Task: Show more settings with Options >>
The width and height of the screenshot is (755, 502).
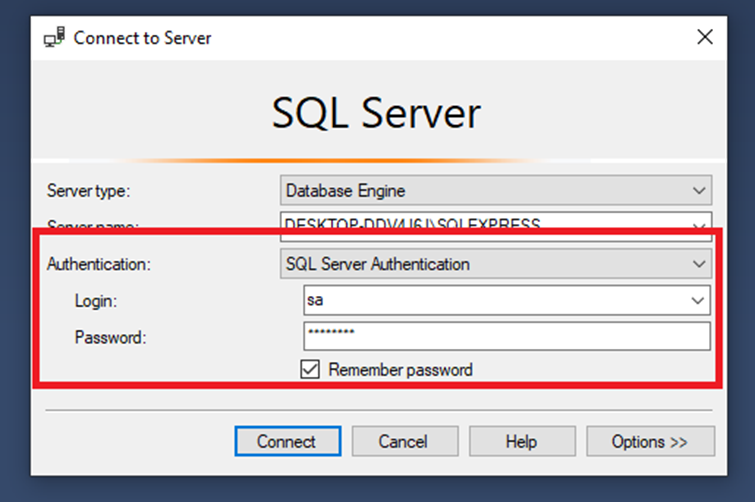Action: tap(651, 441)
